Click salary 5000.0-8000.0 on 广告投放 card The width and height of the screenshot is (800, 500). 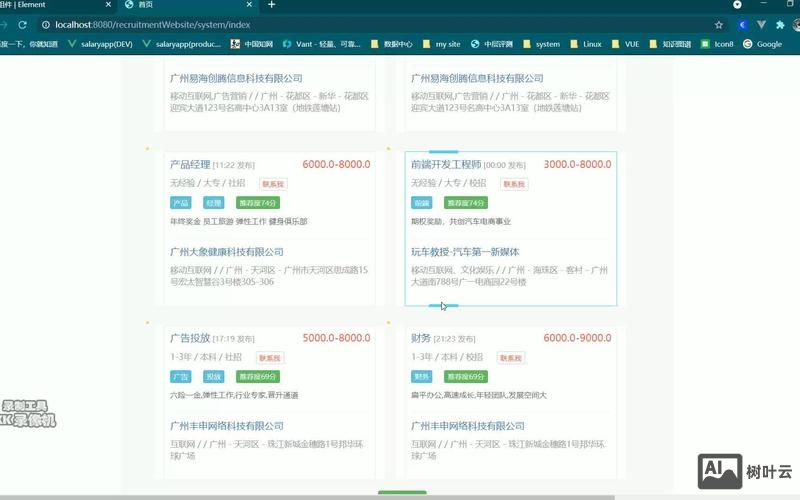pos(336,338)
